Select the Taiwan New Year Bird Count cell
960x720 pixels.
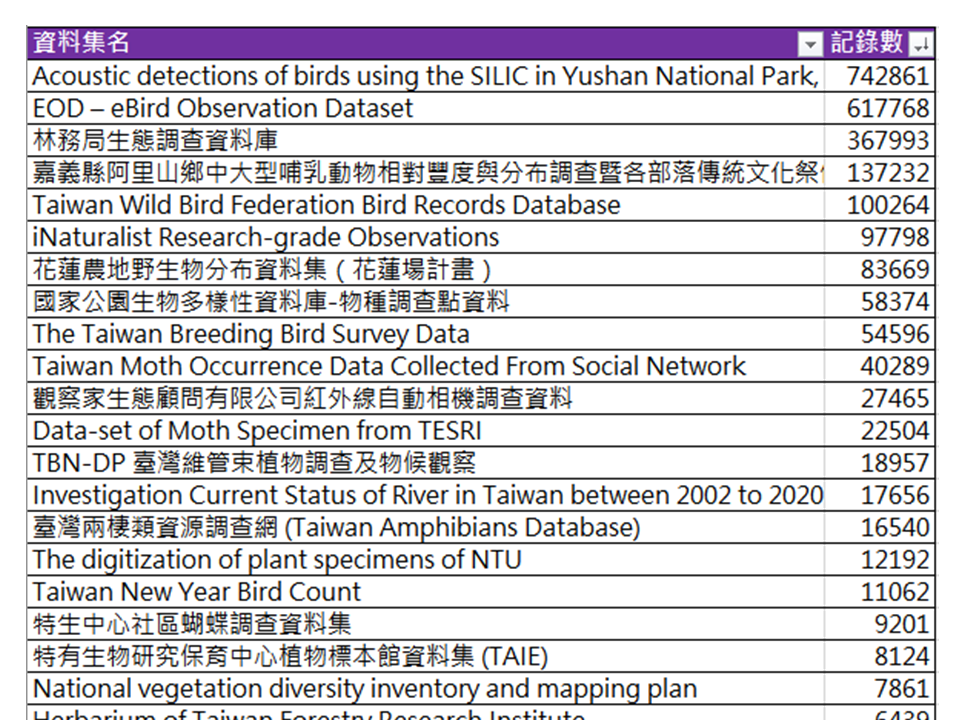pos(197,592)
